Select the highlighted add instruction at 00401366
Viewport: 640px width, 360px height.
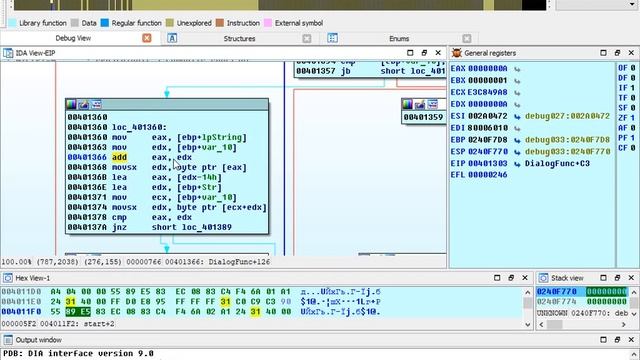[x=119, y=157]
